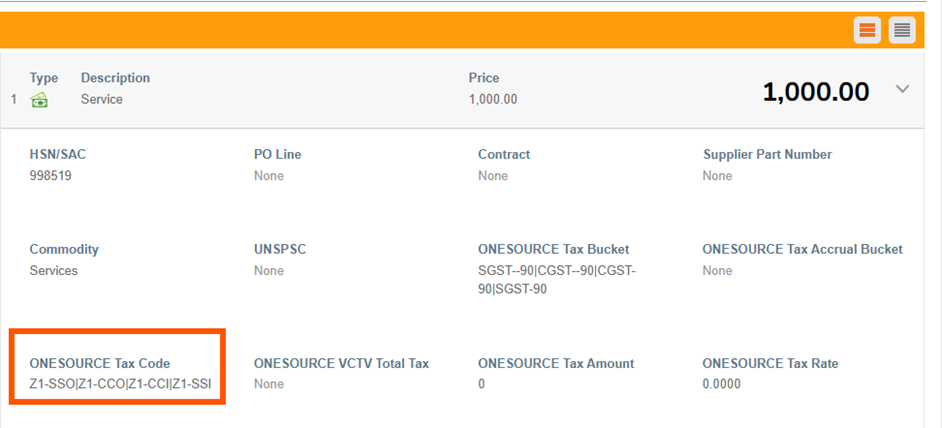Click the Contract field label
Viewport: 942px width, 428px height.
pos(504,154)
